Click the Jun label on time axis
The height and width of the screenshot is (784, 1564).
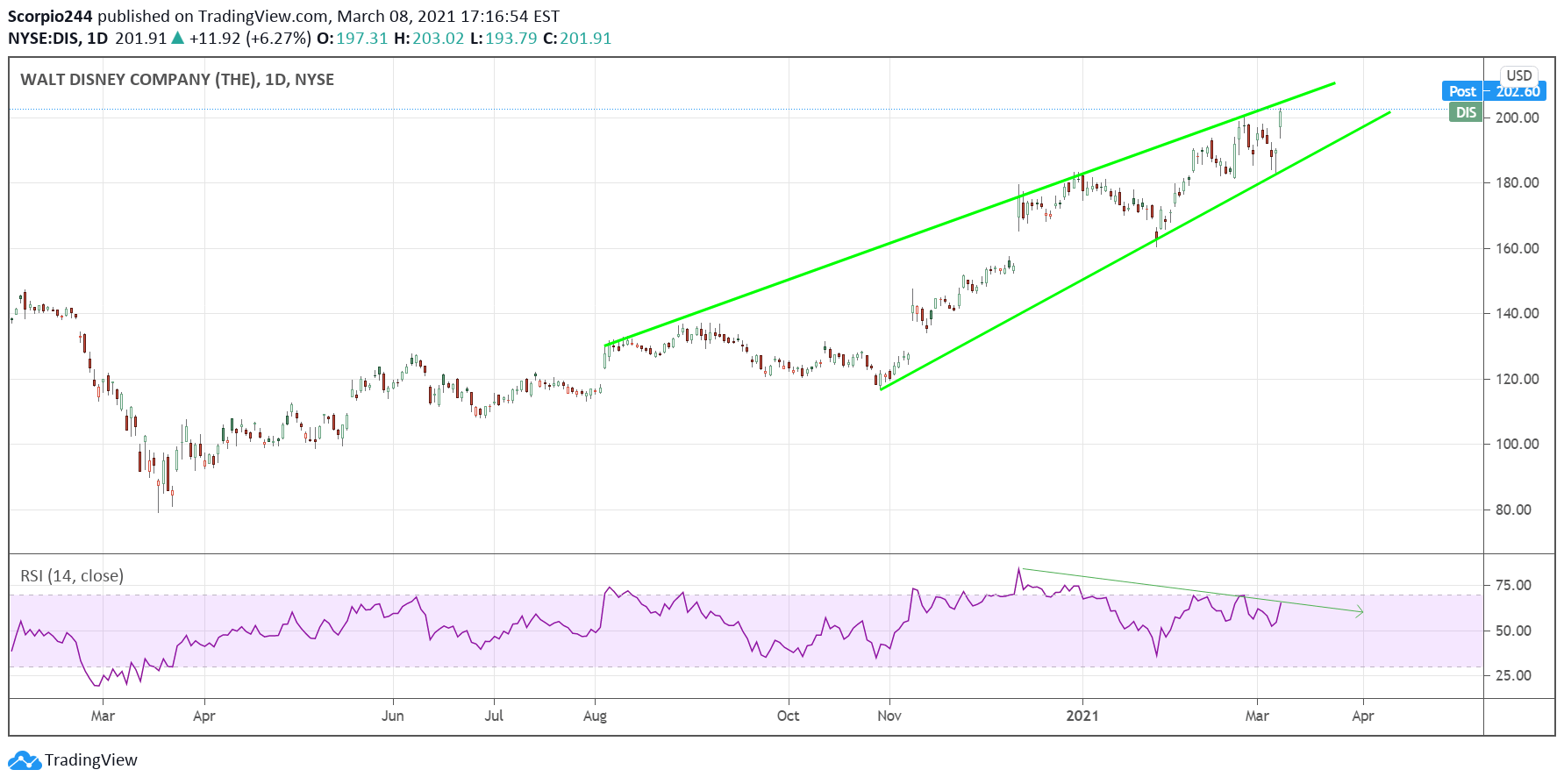(x=393, y=716)
